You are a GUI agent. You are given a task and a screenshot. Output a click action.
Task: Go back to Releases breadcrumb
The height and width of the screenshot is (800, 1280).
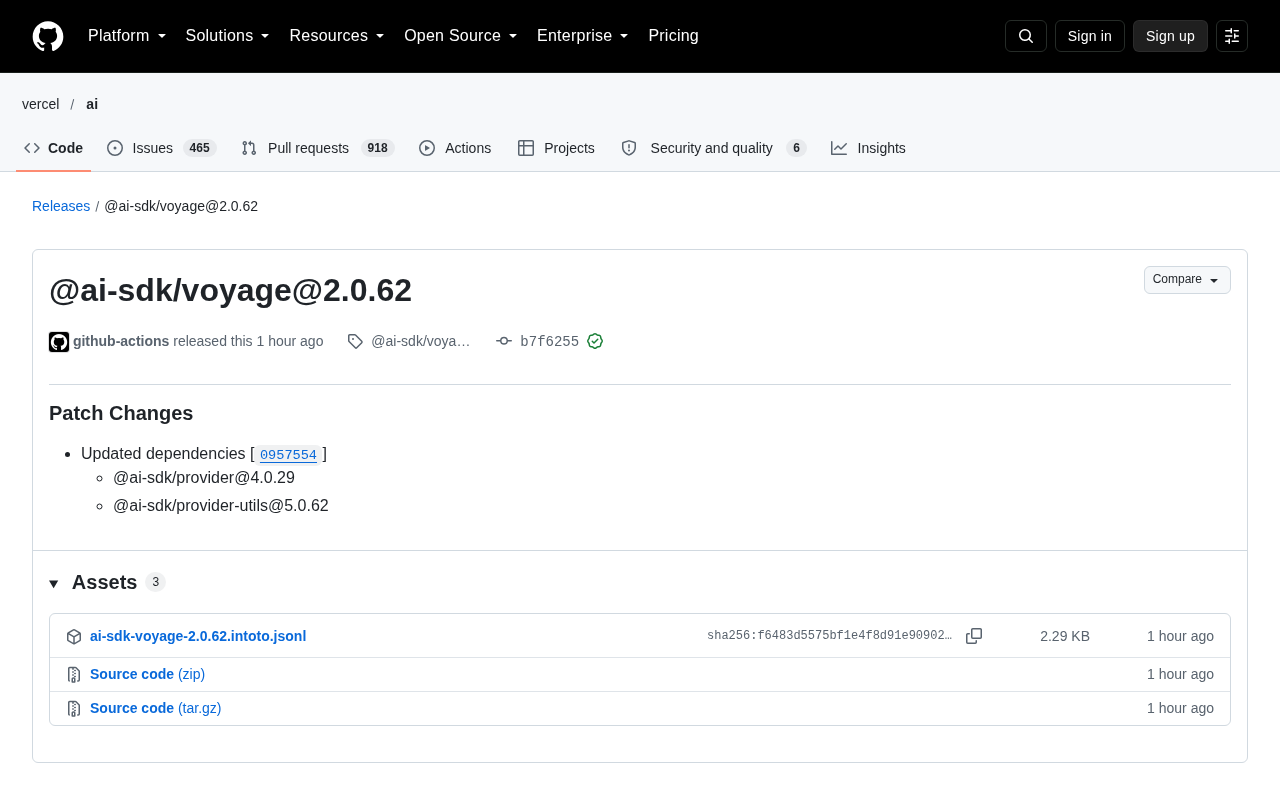point(61,206)
